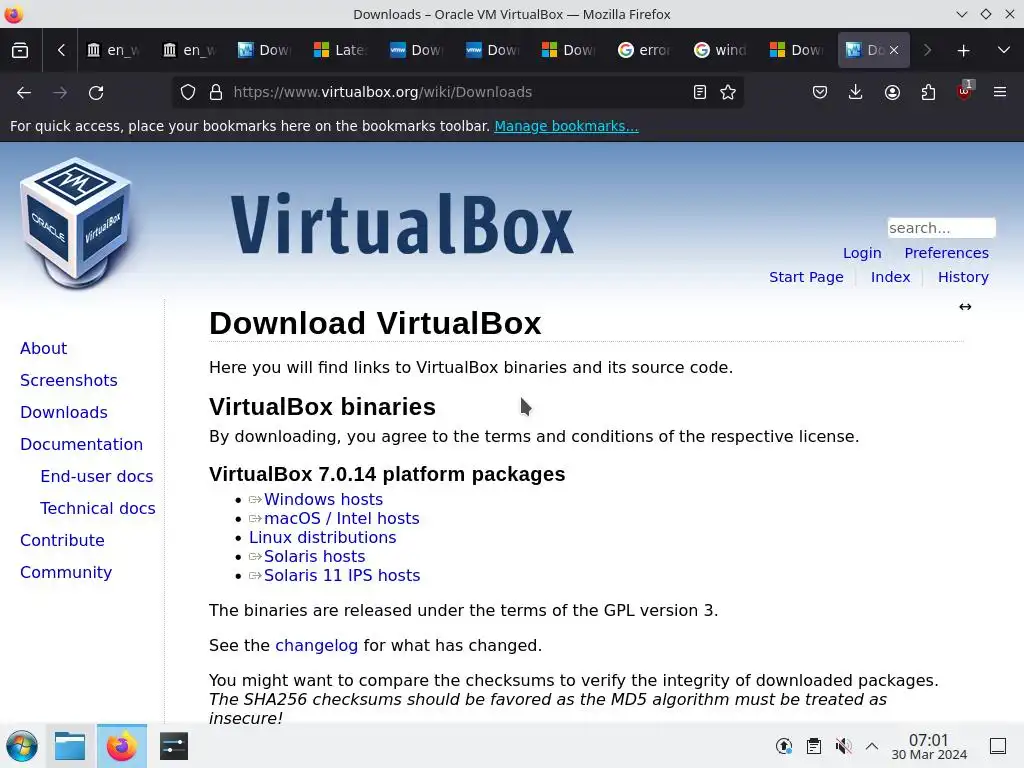Download the macOS / Intel hosts package
The width and height of the screenshot is (1024, 768).
pos(342,519)
